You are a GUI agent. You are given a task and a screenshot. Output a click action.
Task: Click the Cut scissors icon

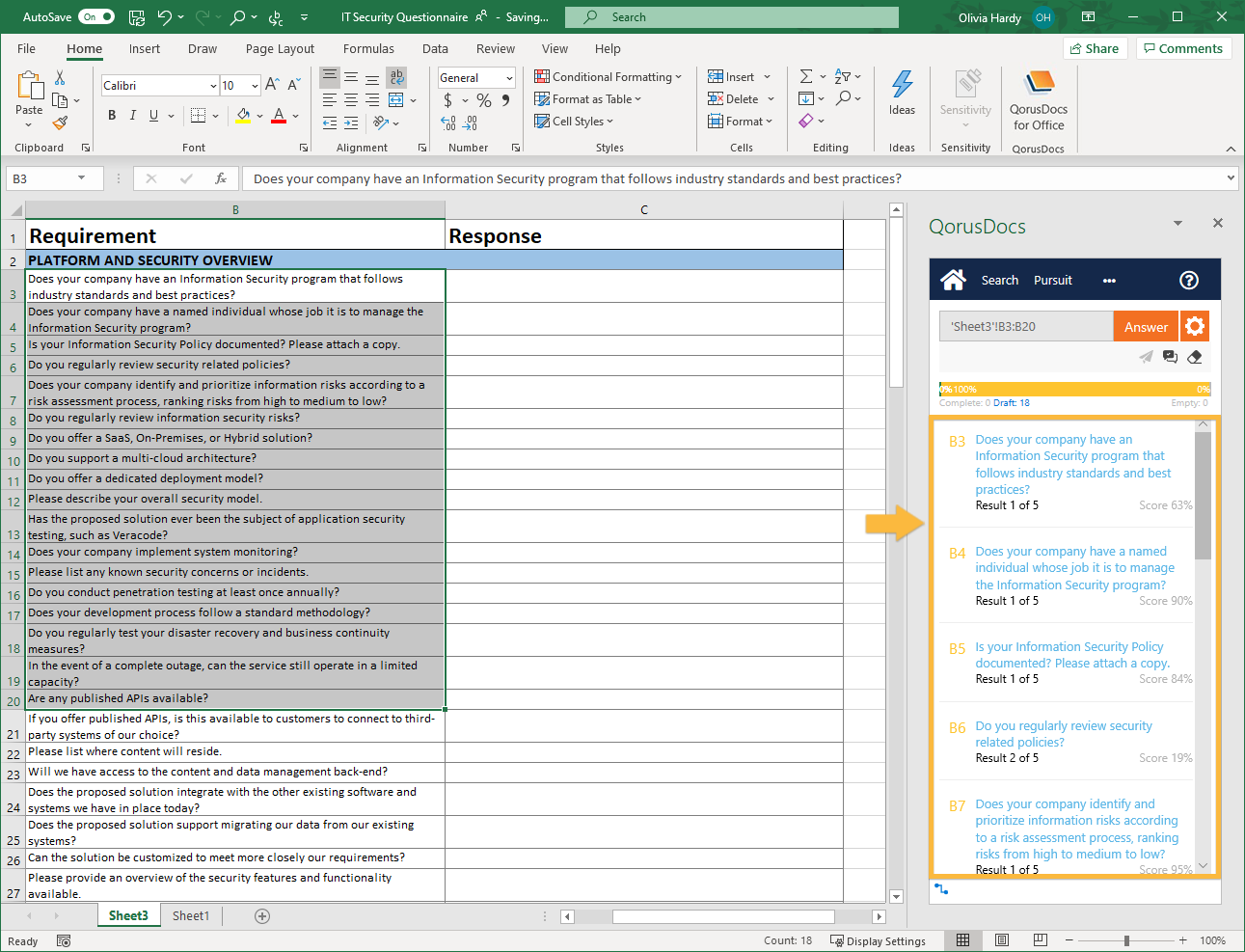pyautogui.click(x=60, y=77)
